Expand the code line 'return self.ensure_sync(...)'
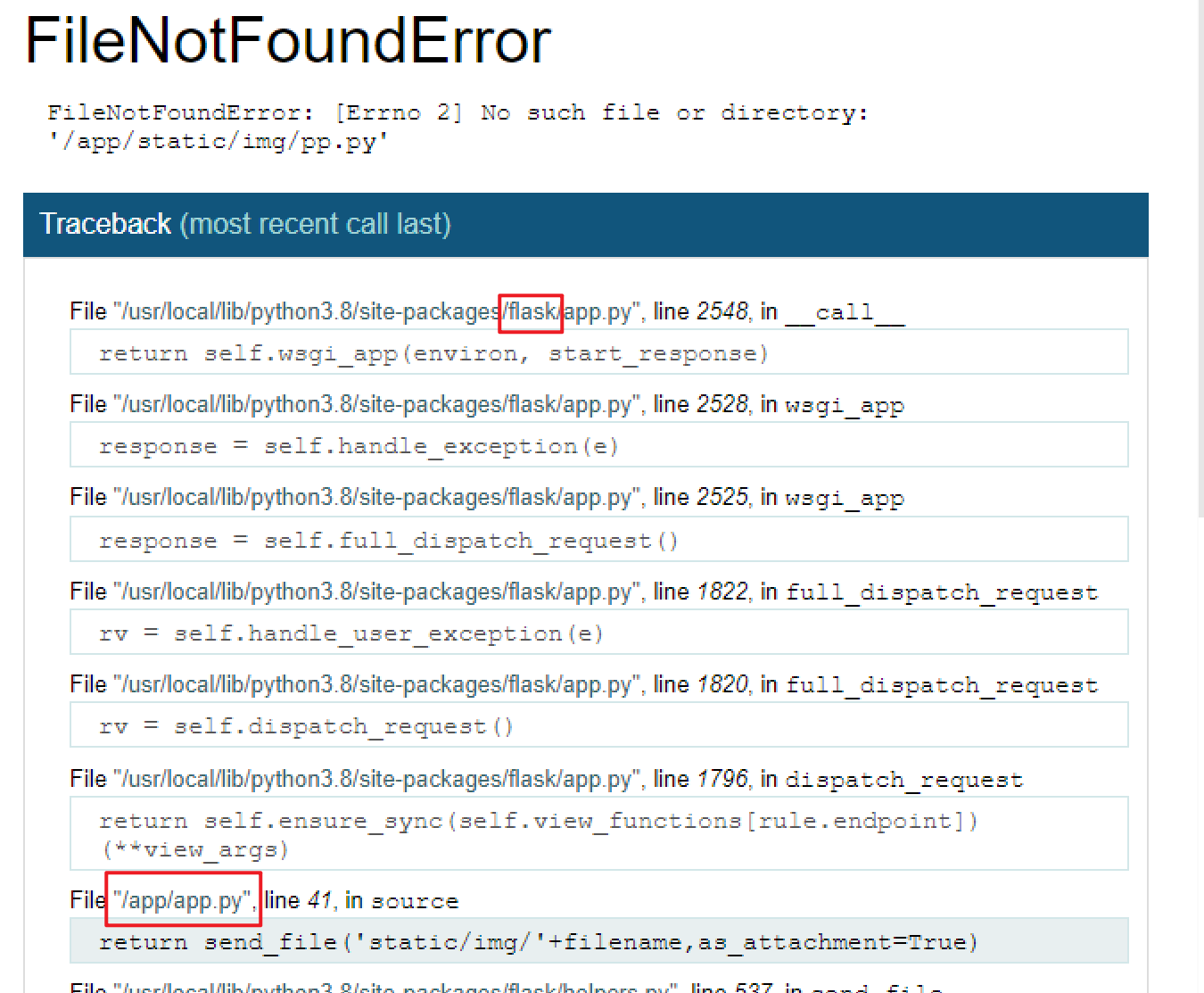 [x=598, y=833]
